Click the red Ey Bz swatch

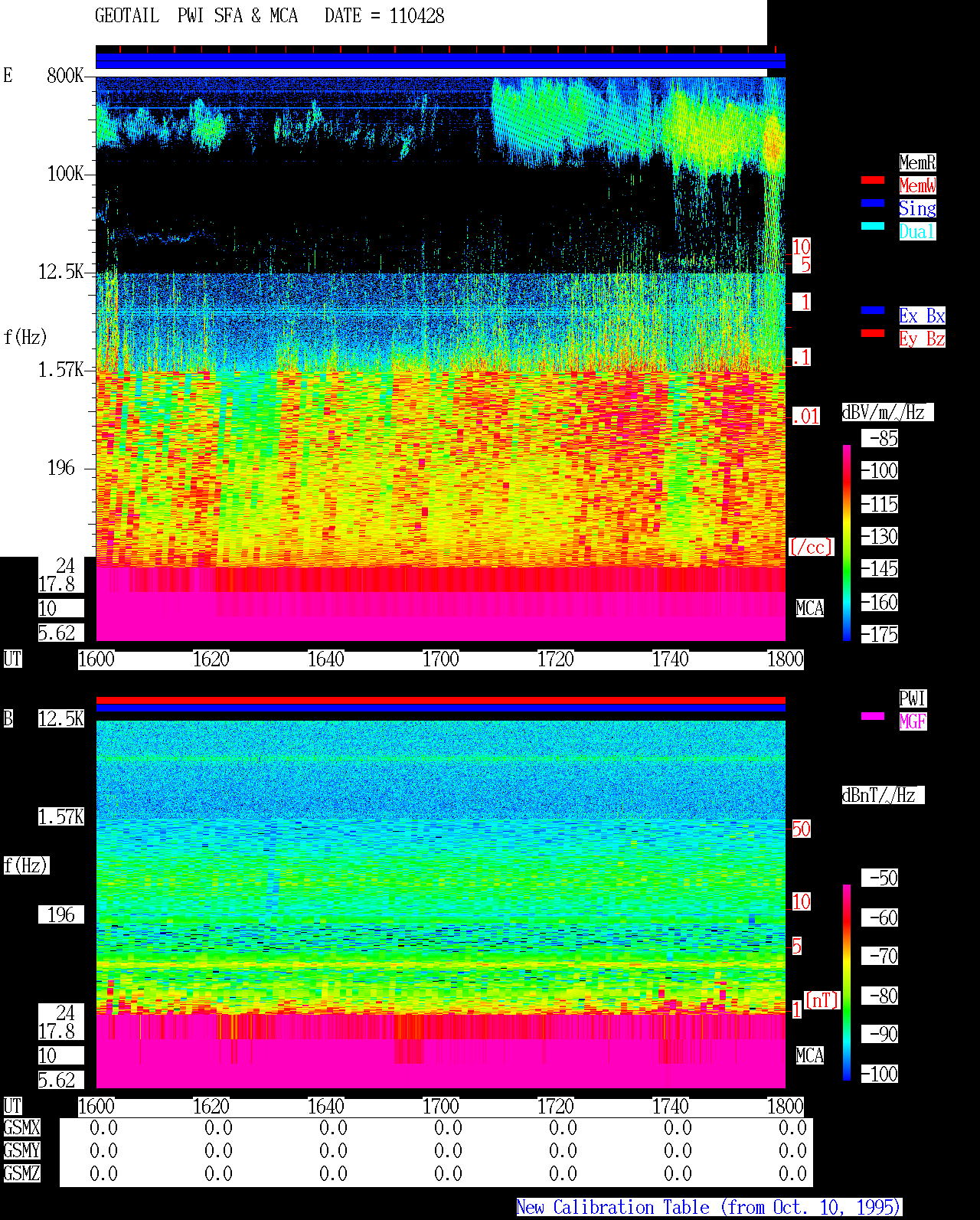coord(873,333)
